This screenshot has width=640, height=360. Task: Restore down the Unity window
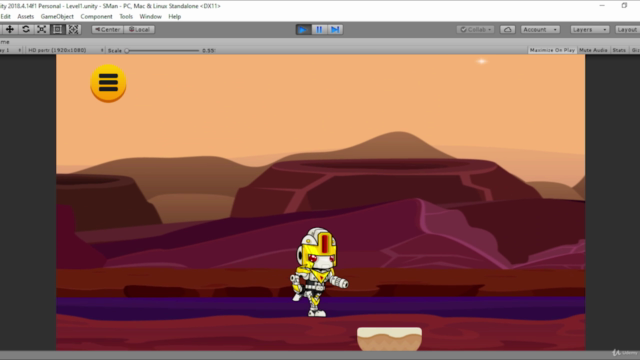click(x=624, y=6)
